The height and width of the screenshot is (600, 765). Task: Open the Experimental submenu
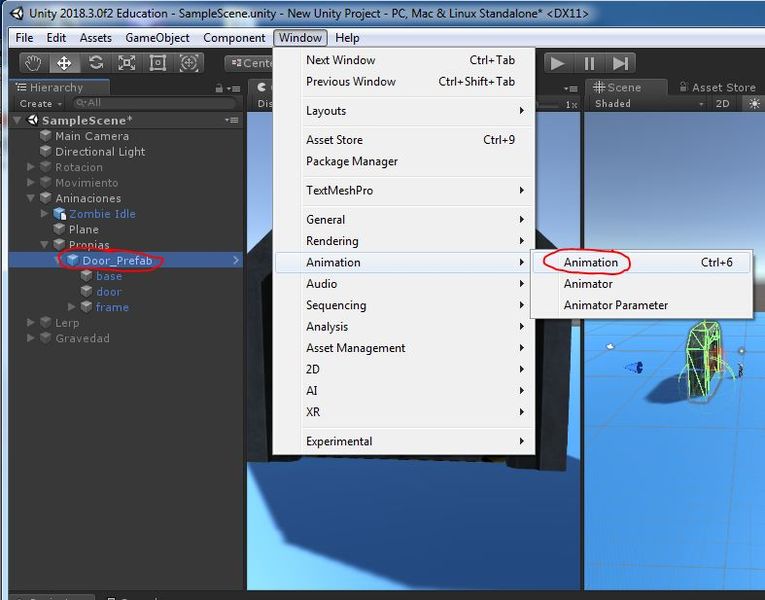click(x=404, y=441)
